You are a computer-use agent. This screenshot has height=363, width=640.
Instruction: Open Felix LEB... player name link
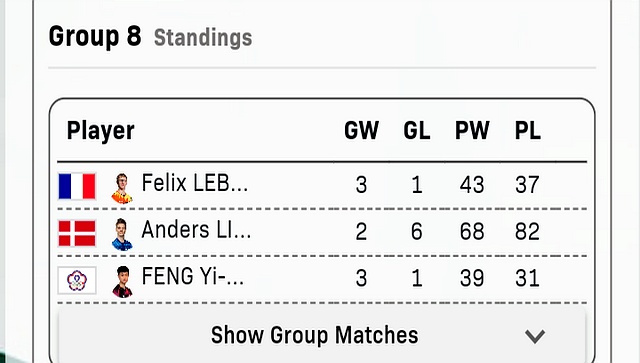[195, 183]
